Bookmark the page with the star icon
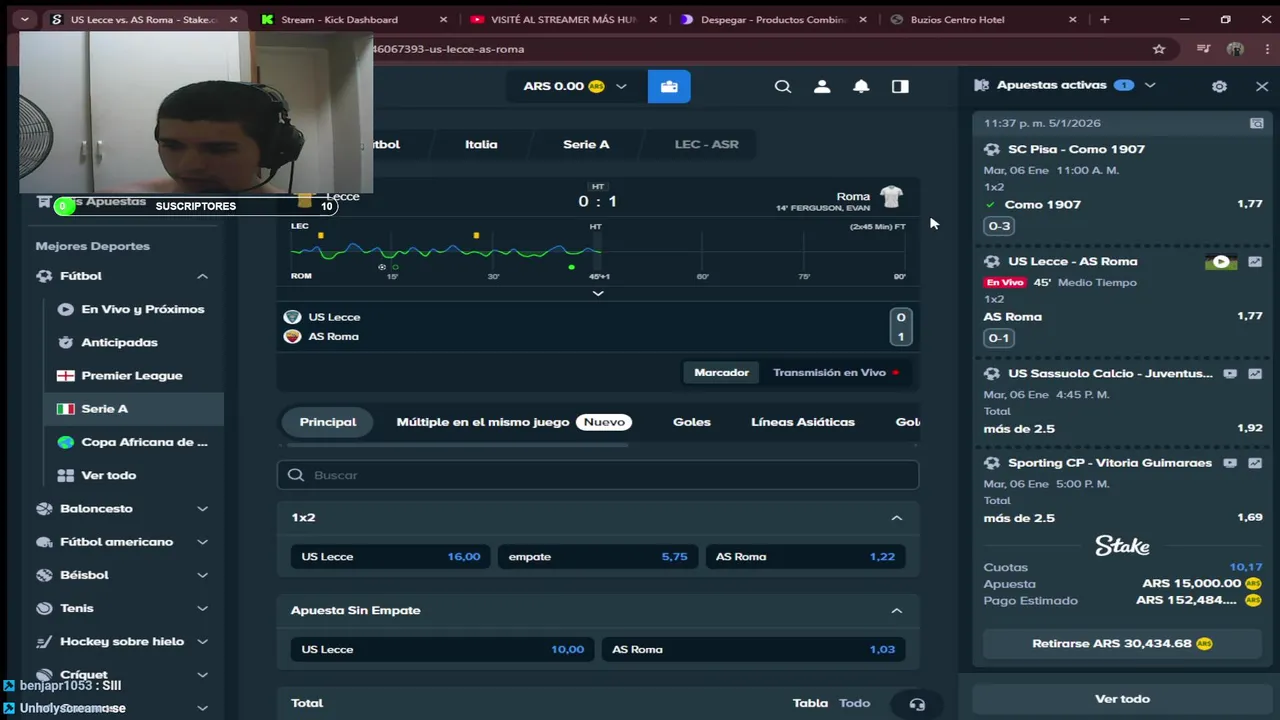Image resolution: width=1280 pixels, height=720 pixels. [1159, 49]
